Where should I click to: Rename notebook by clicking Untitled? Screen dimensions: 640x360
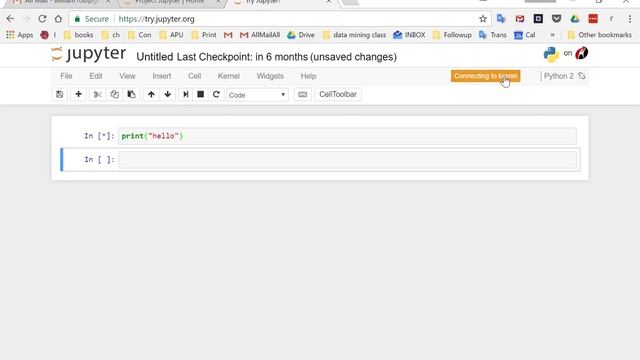pos(155,57)
